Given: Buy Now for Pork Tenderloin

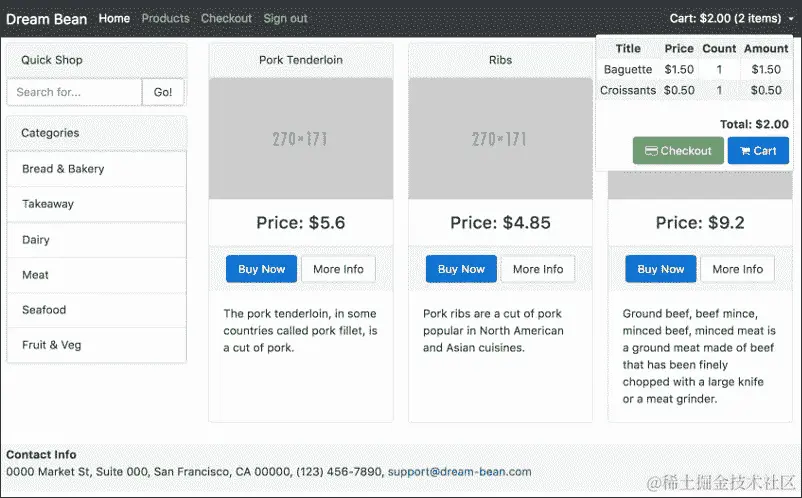Looking at the screenshot, I should [x=261, y=269].
